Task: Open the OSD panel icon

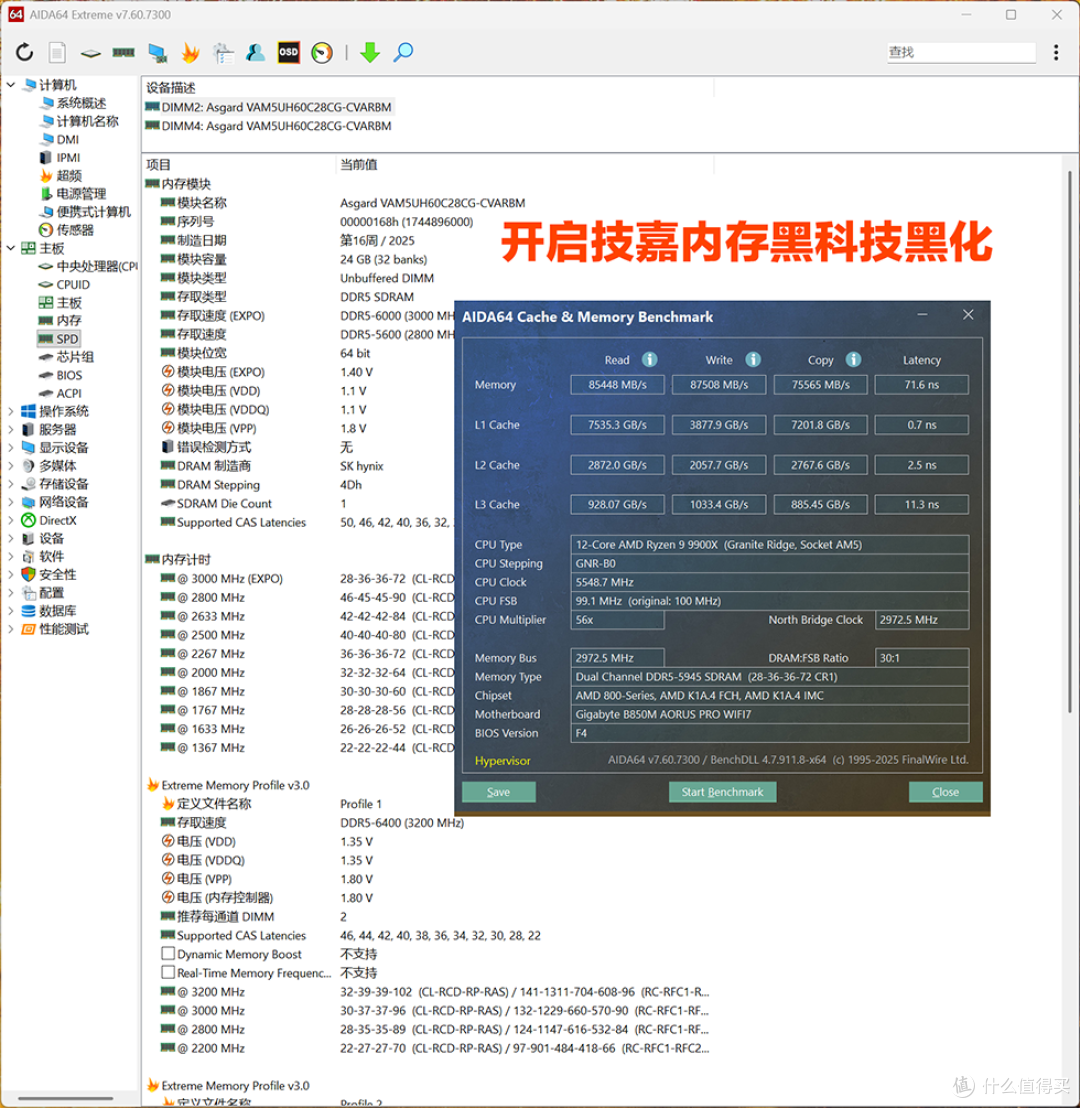Action: click(x=288, y=52)
